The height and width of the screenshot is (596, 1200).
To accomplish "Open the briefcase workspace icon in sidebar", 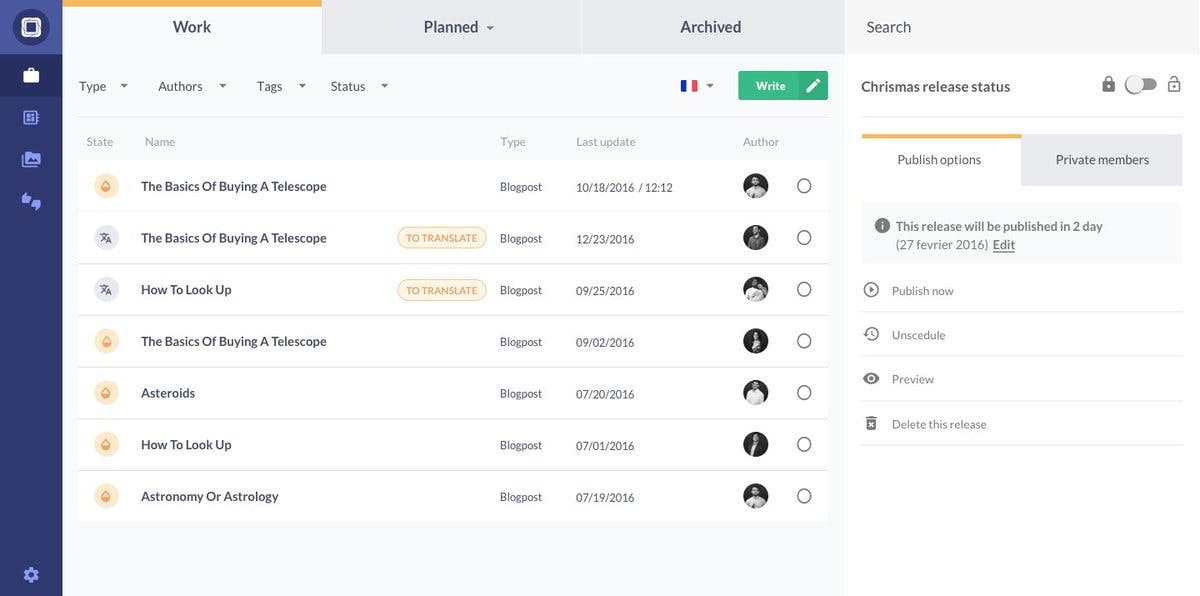I will [30, 72].
